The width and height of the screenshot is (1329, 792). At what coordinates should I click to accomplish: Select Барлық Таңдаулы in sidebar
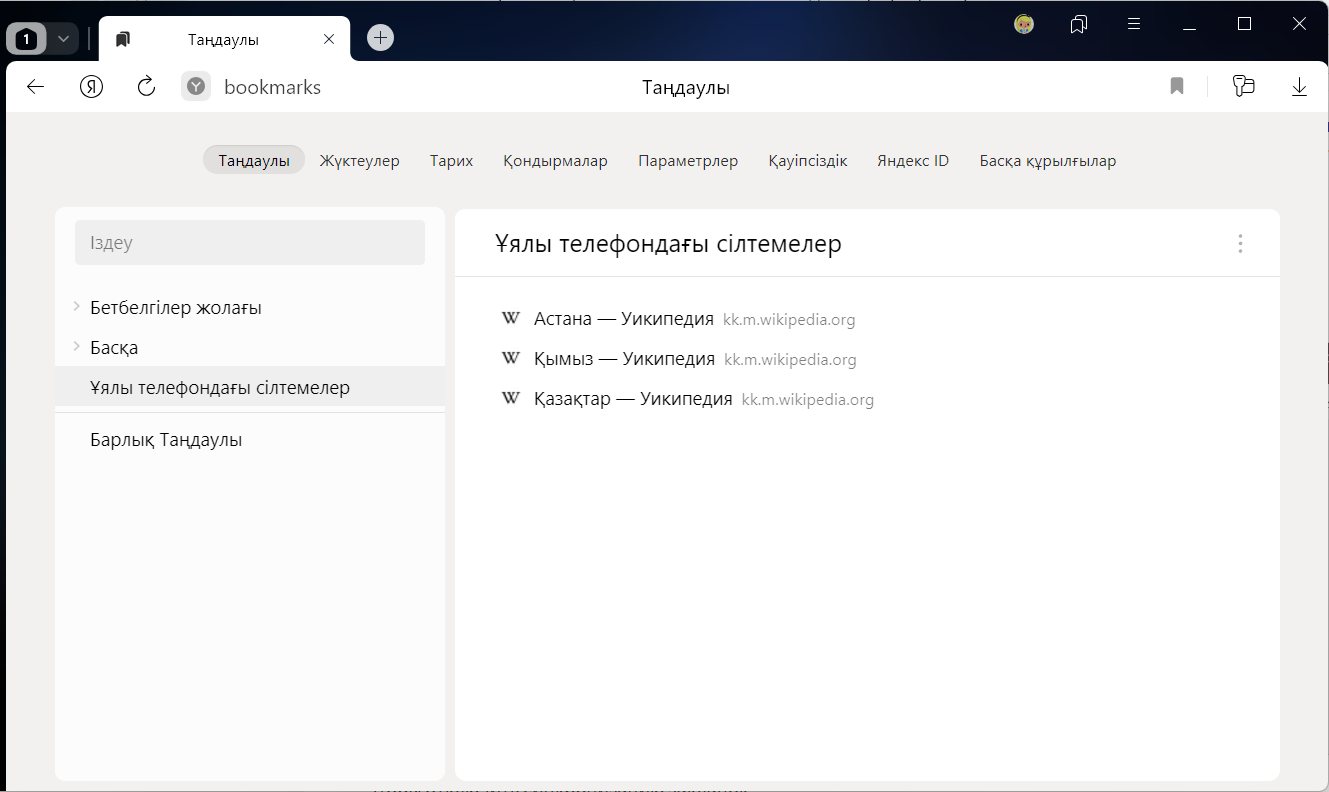(166, 440)
